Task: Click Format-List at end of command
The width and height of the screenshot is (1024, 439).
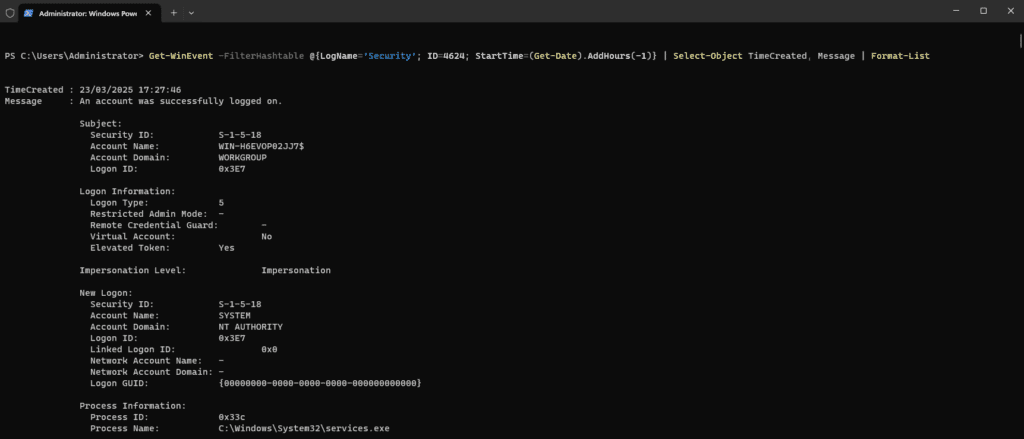Action: pos(900,56)
